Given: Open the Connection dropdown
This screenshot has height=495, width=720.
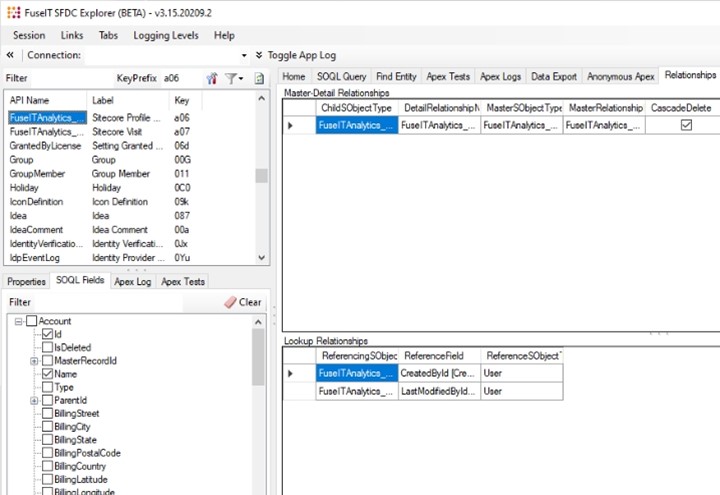Looking at the screenshot, I should pyautogui.click(x=244, y=56).
